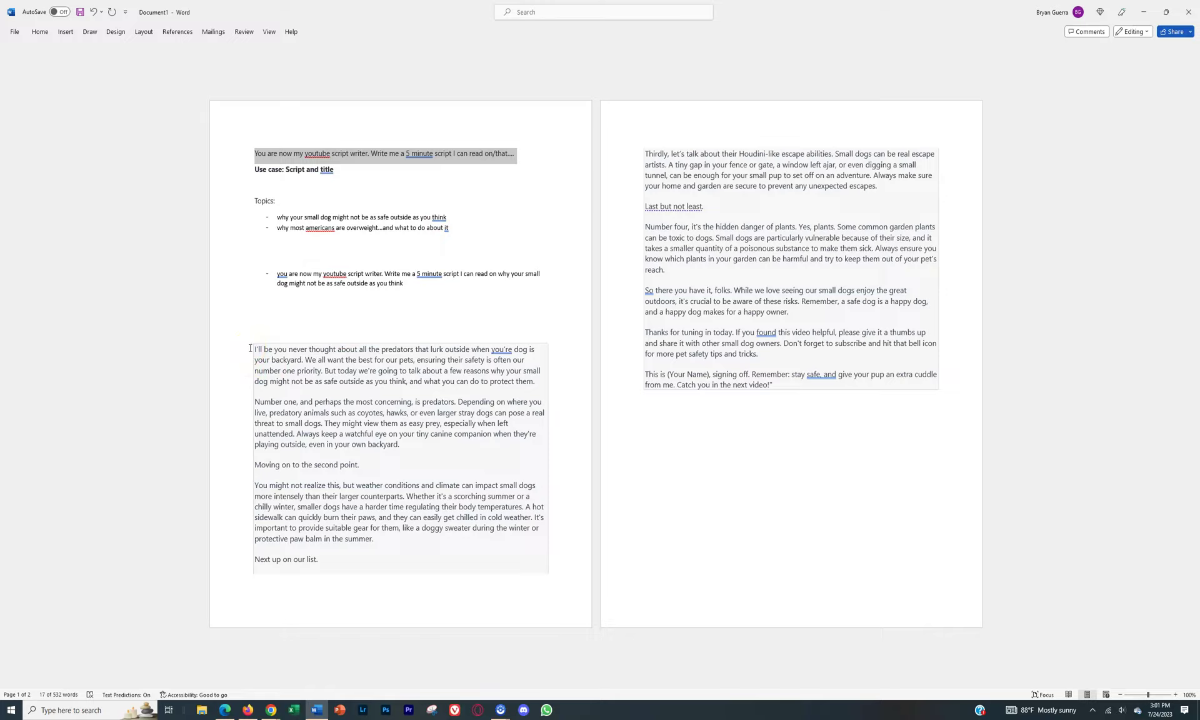Screen dimensions: 1200x720
Task: Open the Mailings ribbon tab
Action: (x=212, y=31)
